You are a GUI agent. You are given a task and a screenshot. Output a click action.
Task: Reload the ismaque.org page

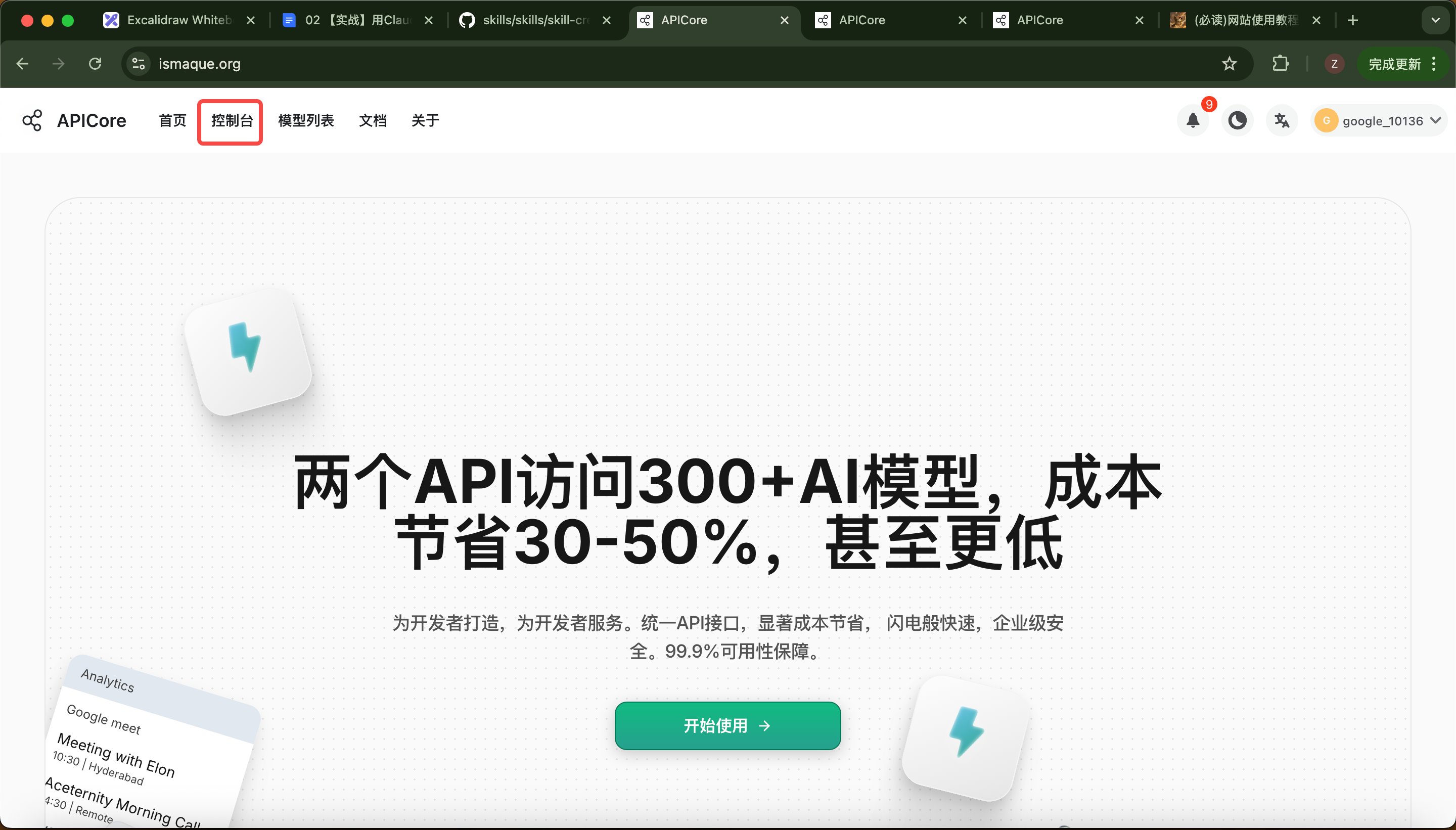[95, 63]
